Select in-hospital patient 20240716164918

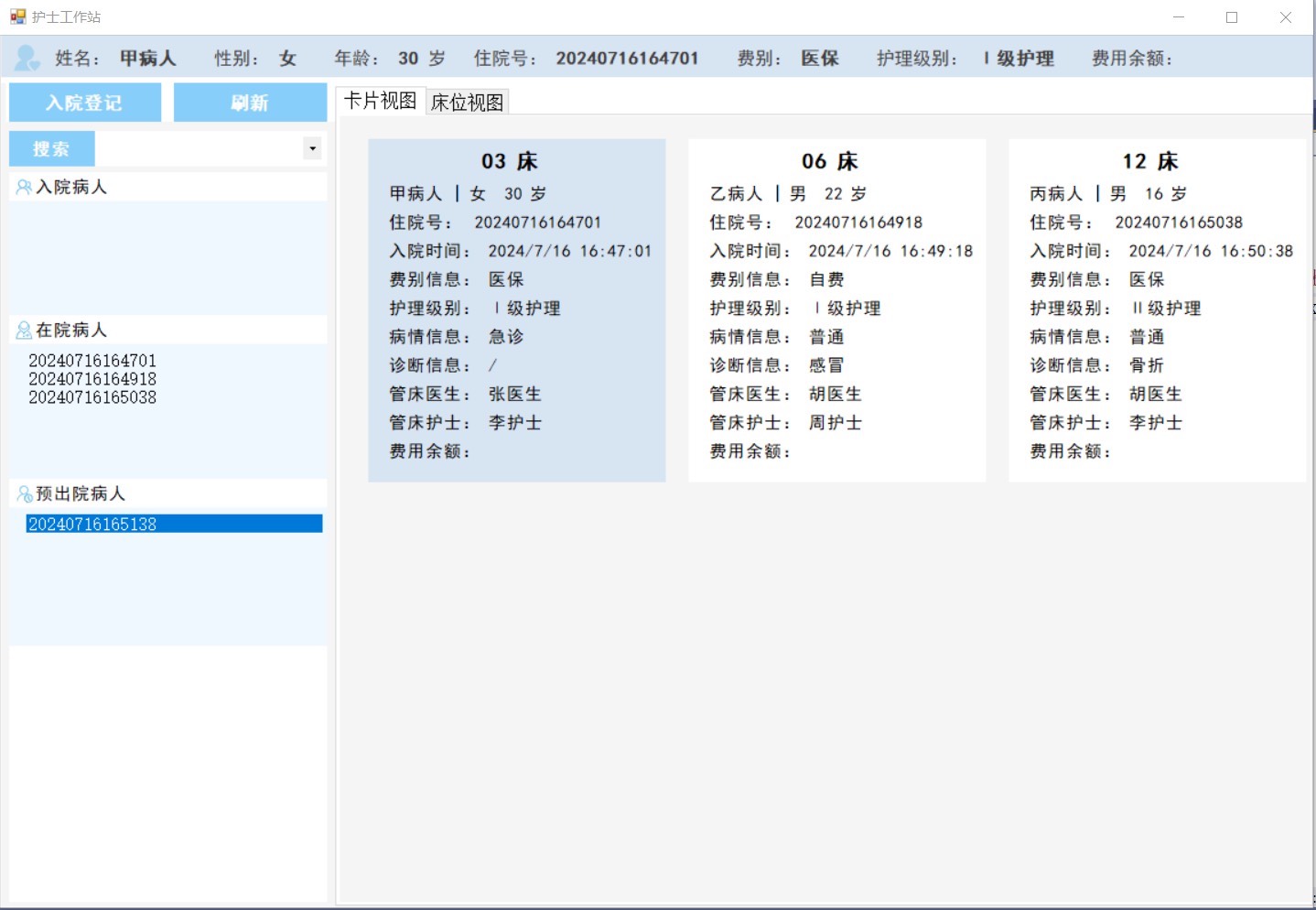point(92,379)
